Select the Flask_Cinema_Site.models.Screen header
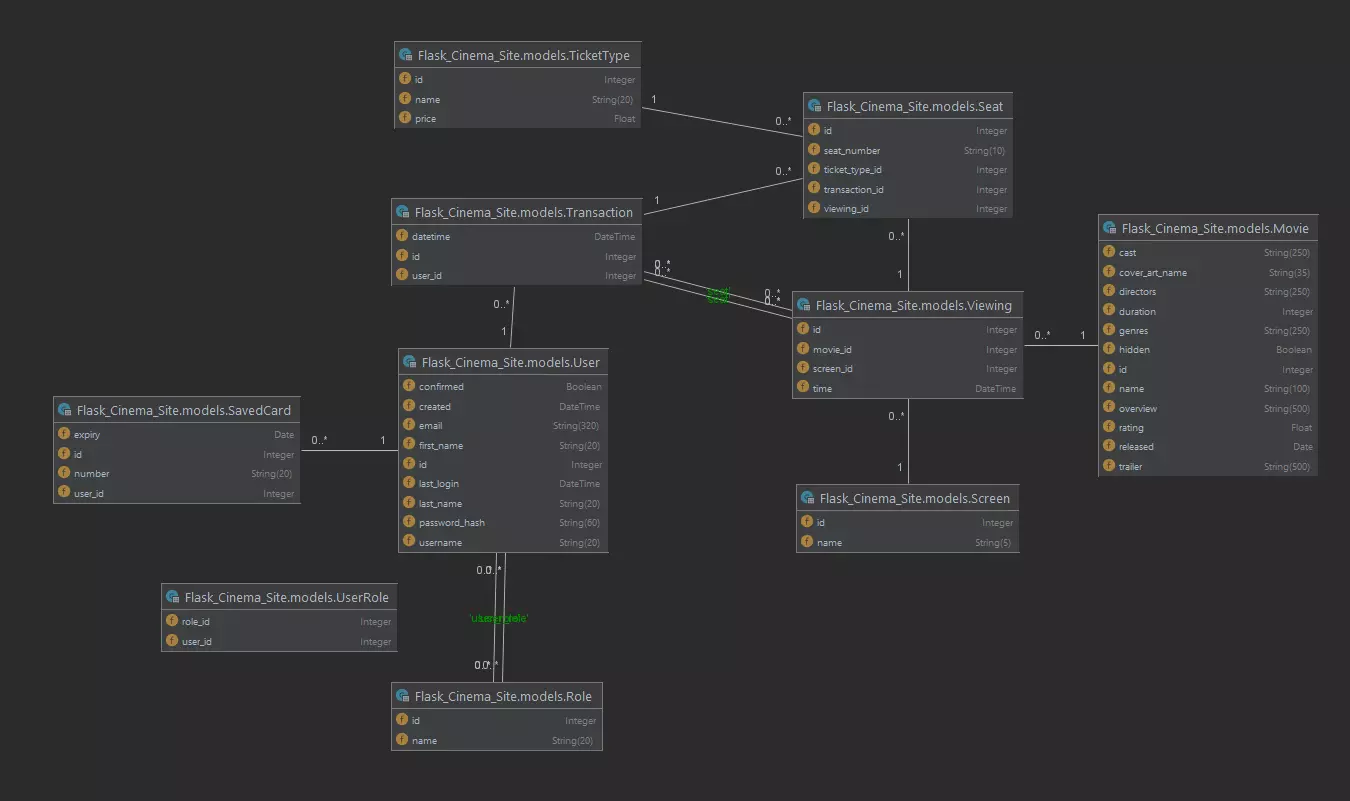The image size is (1350, 801). (x=907, y=498)
